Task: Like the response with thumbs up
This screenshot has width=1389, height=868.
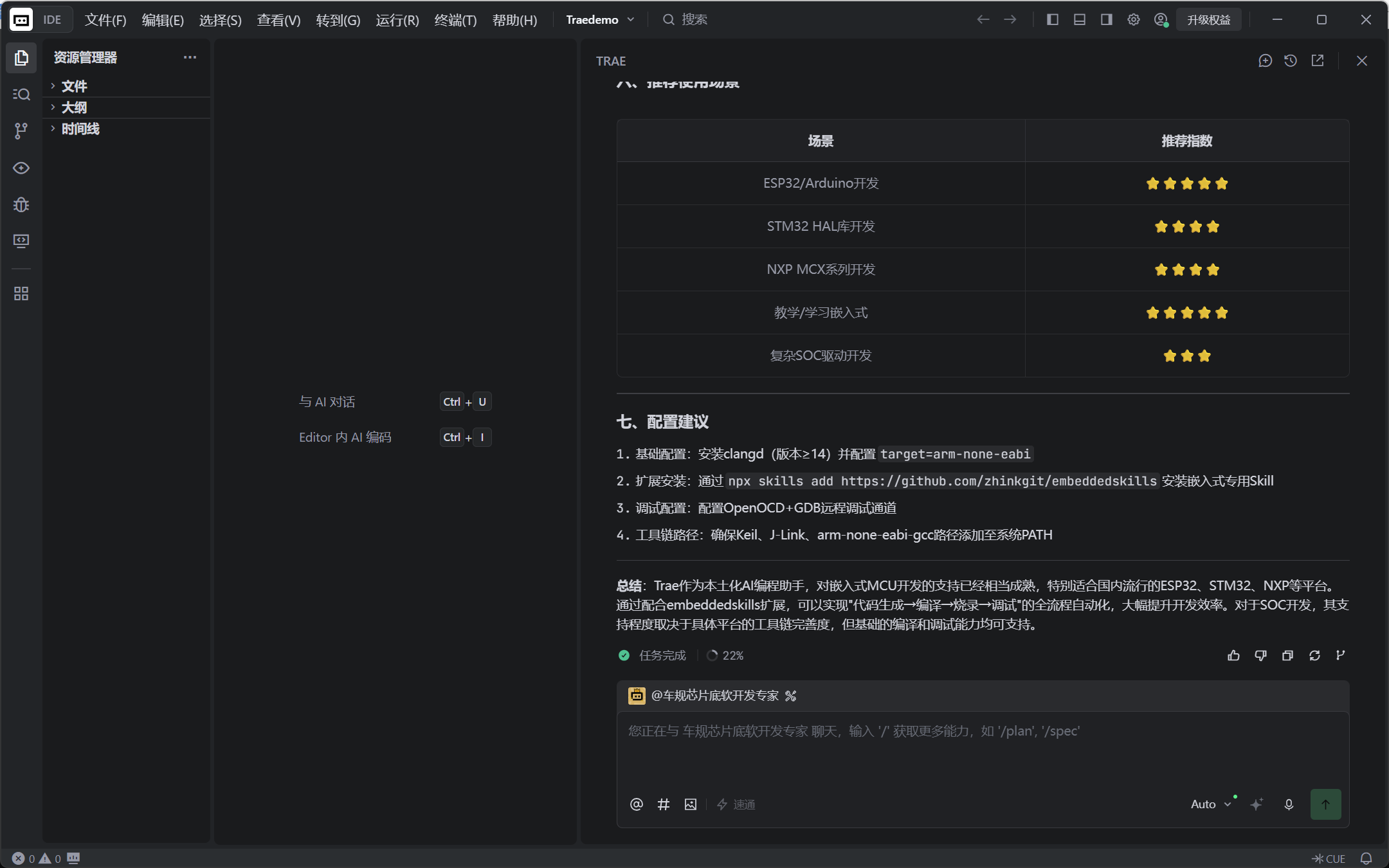Action: 1233,655
